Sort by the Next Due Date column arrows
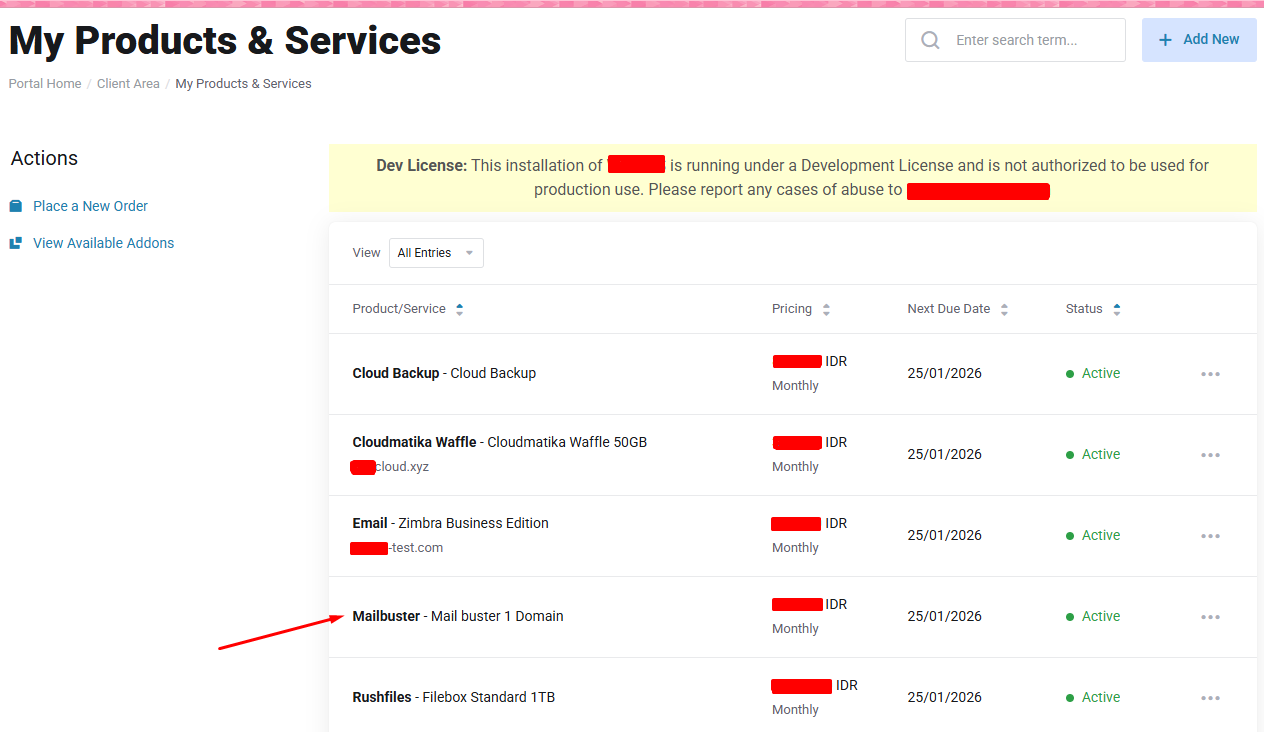The height and width of the screenshot is (732, 1264). 1004,310
